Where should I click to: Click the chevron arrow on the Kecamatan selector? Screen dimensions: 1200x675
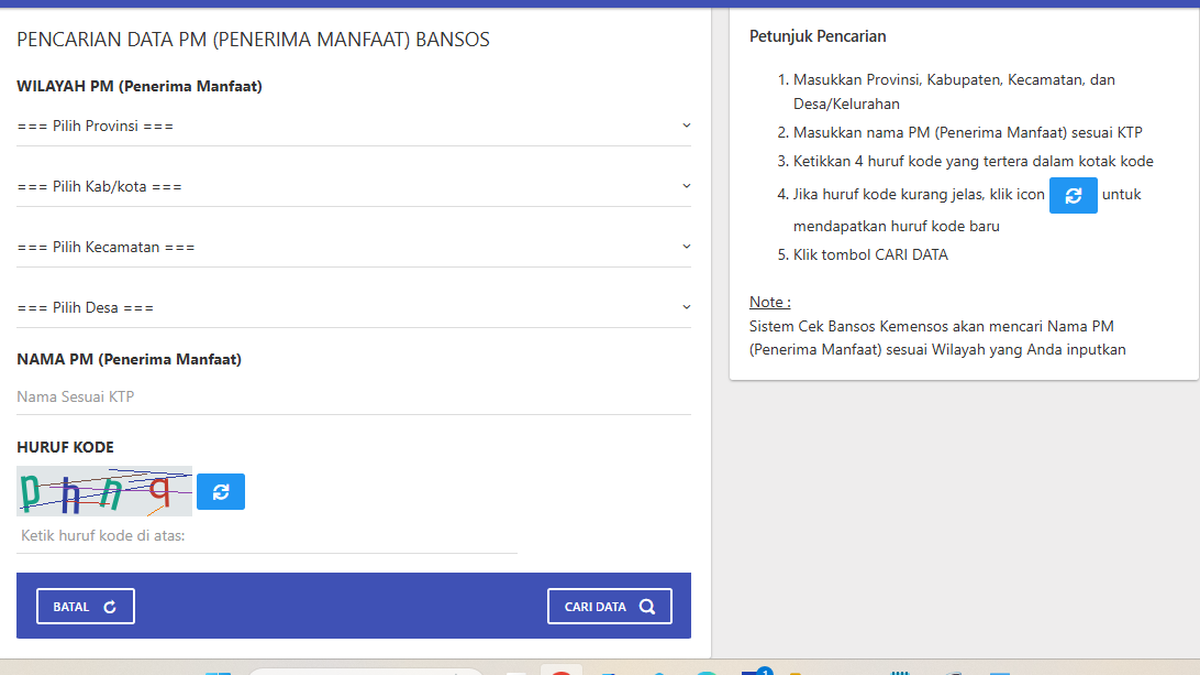click(686, 246)
